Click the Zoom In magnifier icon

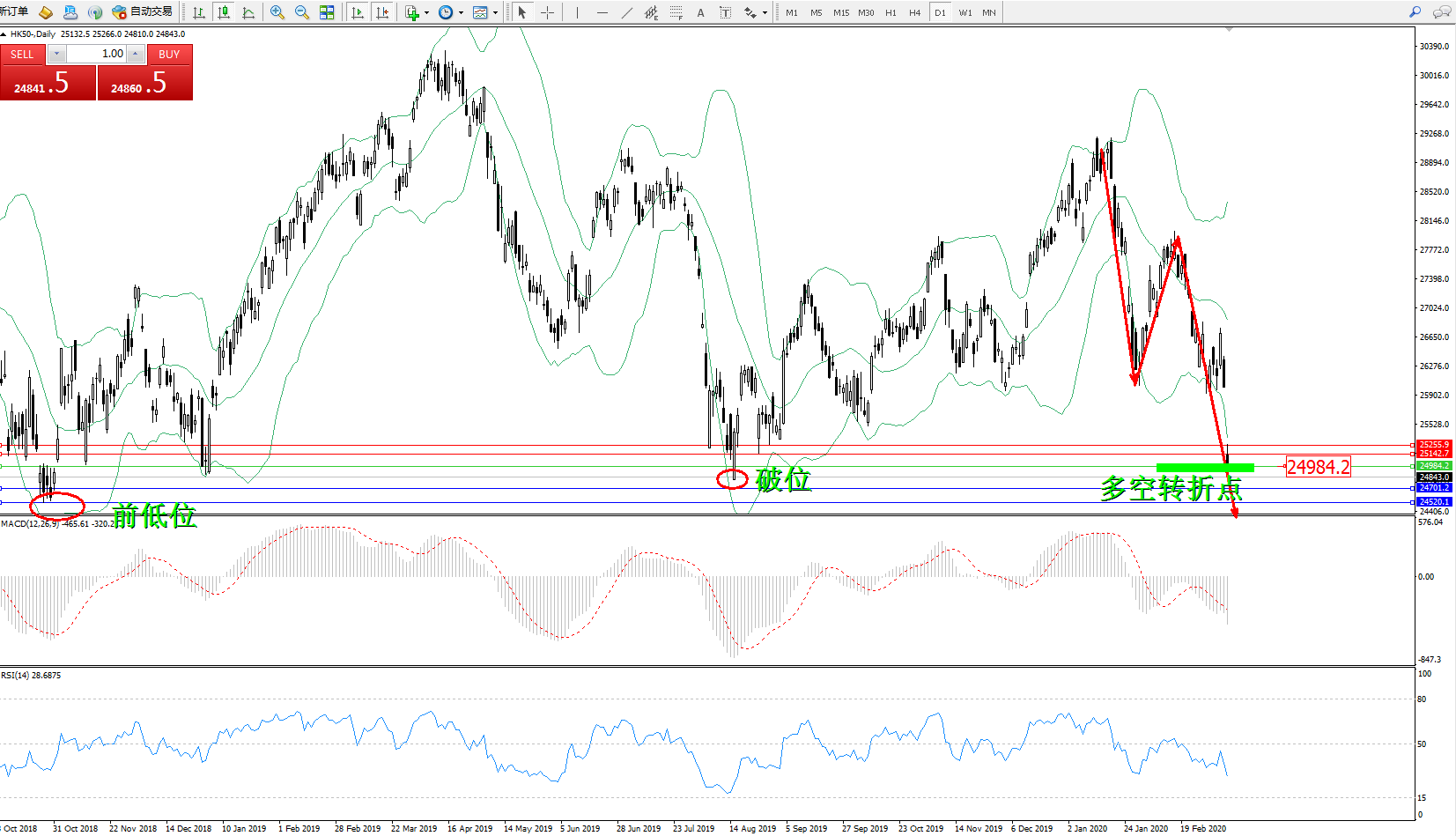(277, 12)
